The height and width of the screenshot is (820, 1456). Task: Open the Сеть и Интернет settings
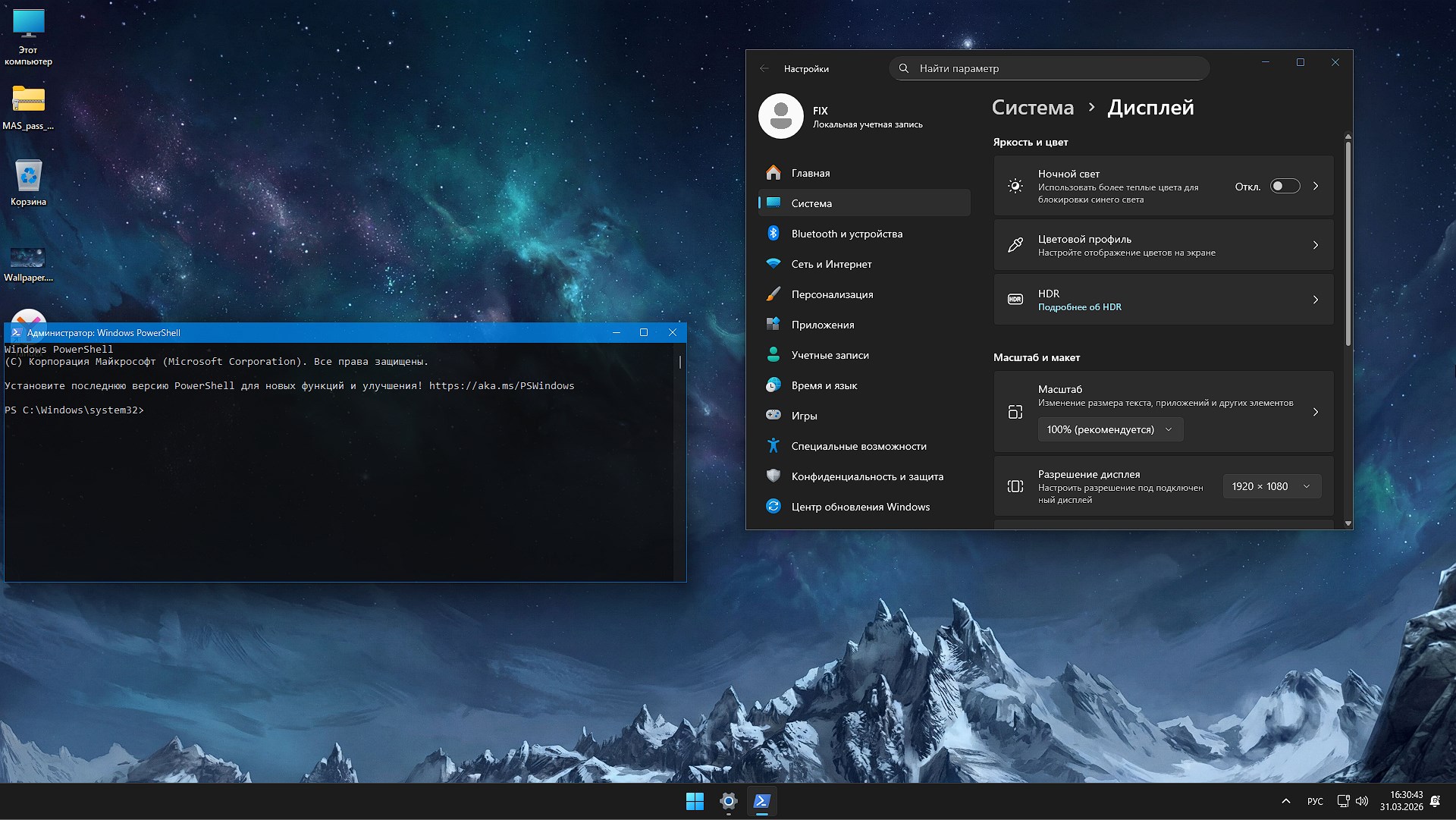tap(831, 264)
